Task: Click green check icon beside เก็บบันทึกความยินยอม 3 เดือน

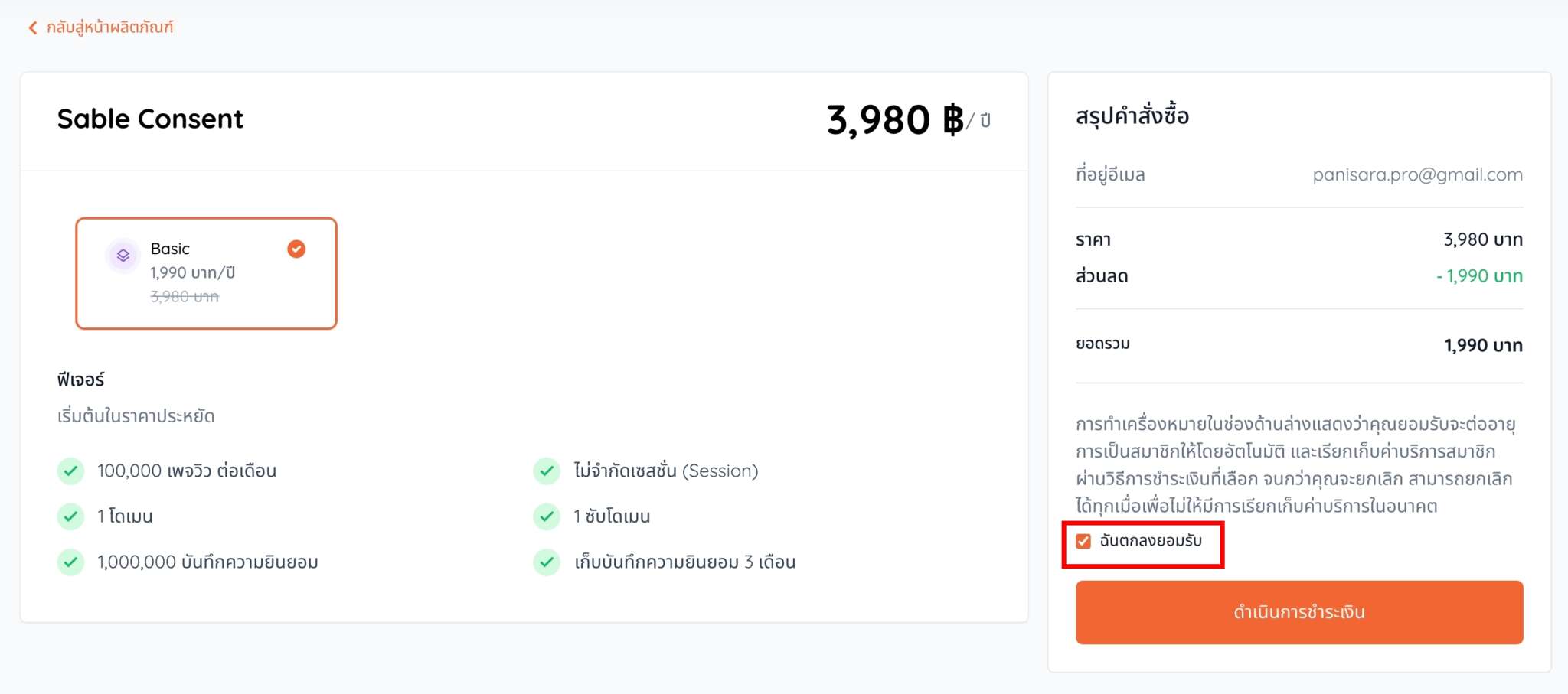Action: 547,562
